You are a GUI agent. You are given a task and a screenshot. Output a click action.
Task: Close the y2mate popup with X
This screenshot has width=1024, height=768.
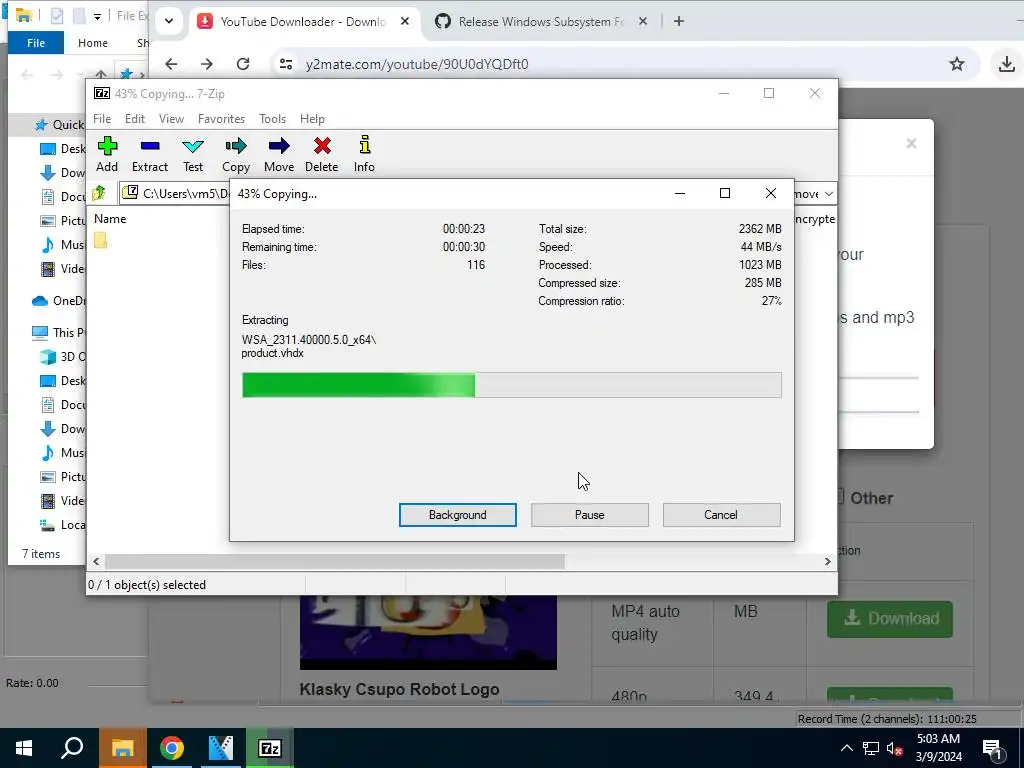[912, 143]
